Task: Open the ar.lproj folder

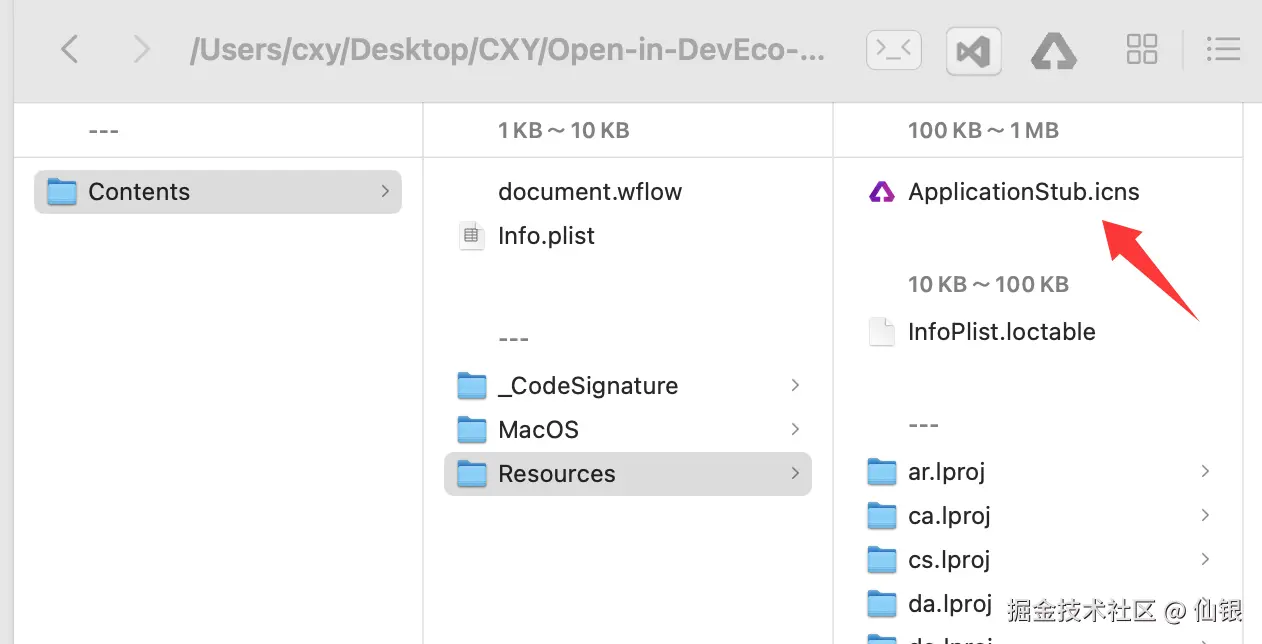Action: (946, 472)
